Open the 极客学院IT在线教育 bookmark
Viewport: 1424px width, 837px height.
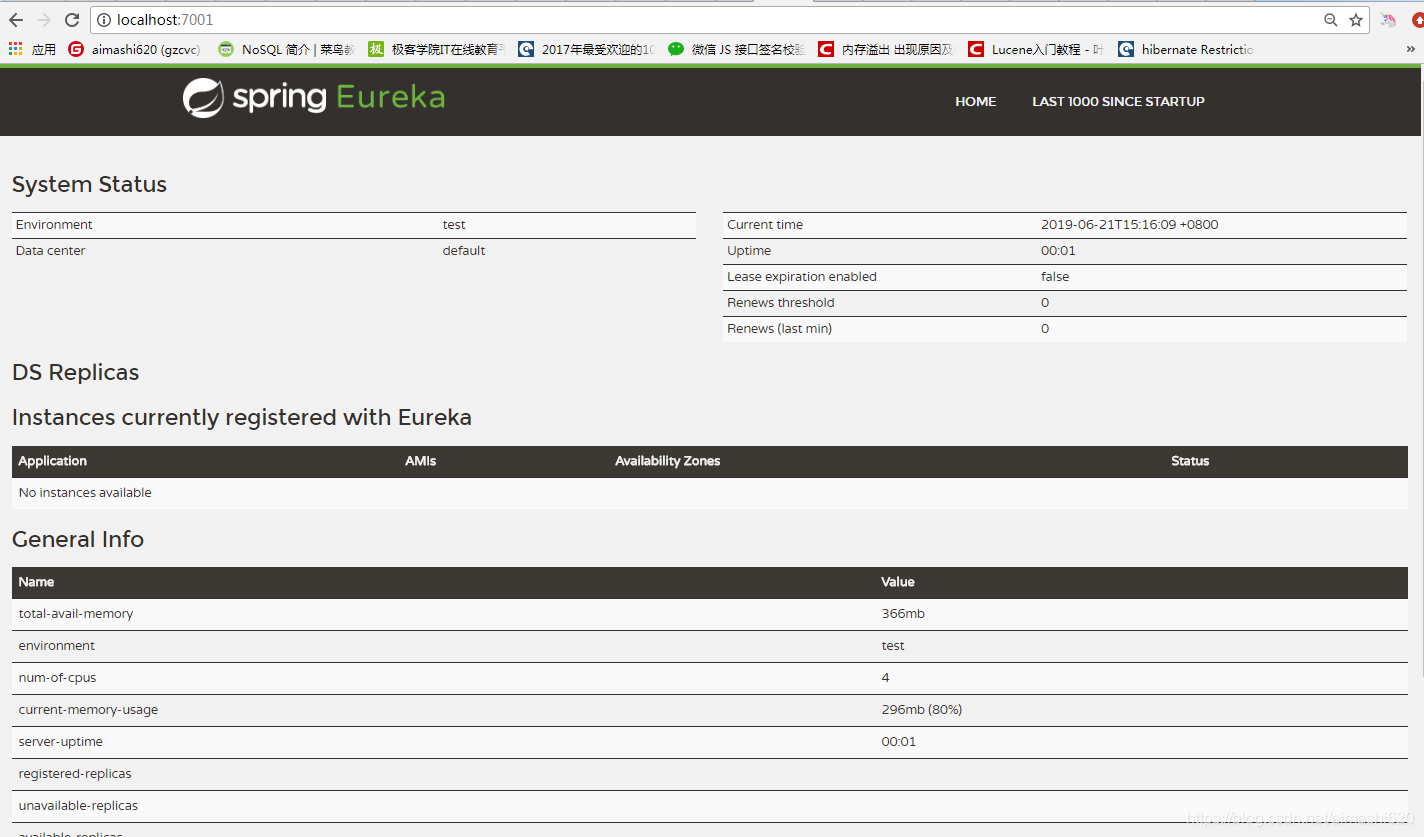[437, 49]
